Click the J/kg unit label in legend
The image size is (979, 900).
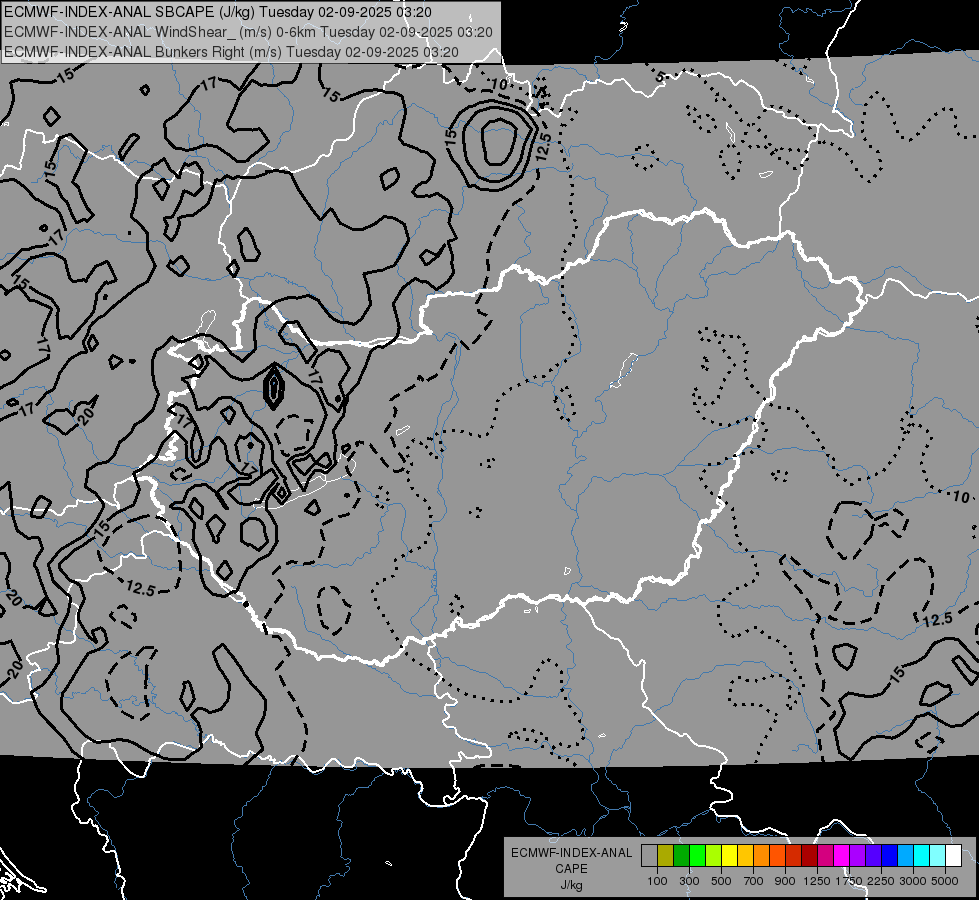pos(571,886)
